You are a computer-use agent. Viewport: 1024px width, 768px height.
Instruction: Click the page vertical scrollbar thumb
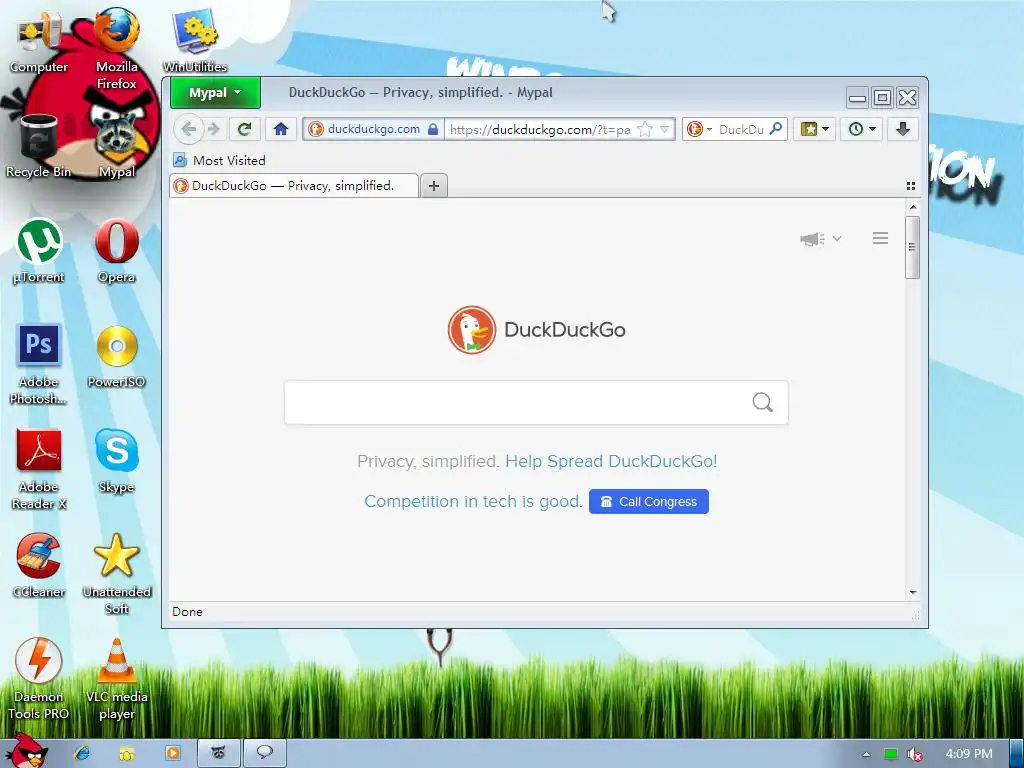pos(912,248)
